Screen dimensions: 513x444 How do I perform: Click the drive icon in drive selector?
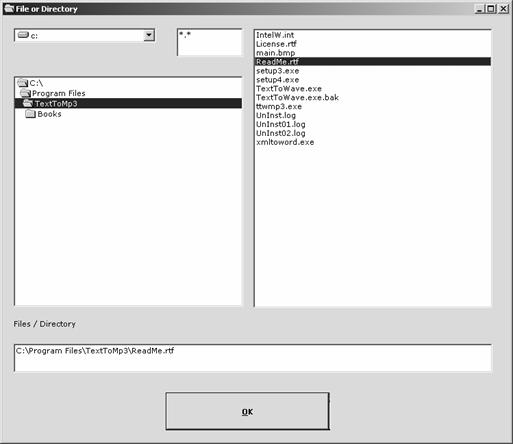coord(23,35)
